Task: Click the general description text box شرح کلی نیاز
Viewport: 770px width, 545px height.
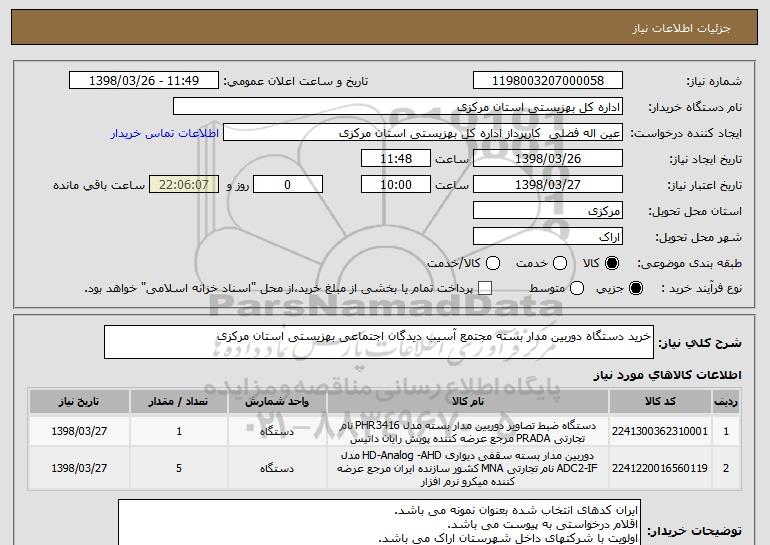Action: (x=379, y=342)
